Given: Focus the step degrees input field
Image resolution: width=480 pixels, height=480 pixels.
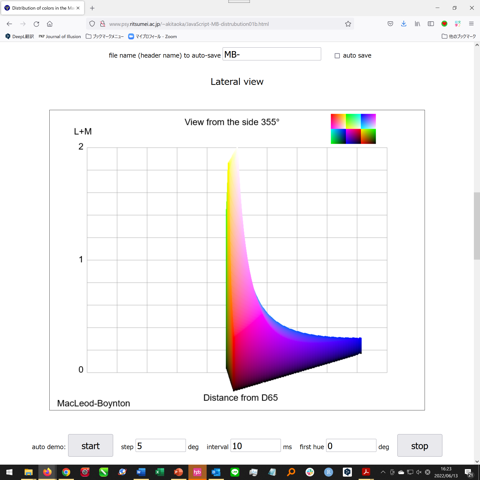Looking at the screenshot, I should (x=160, y=446).
